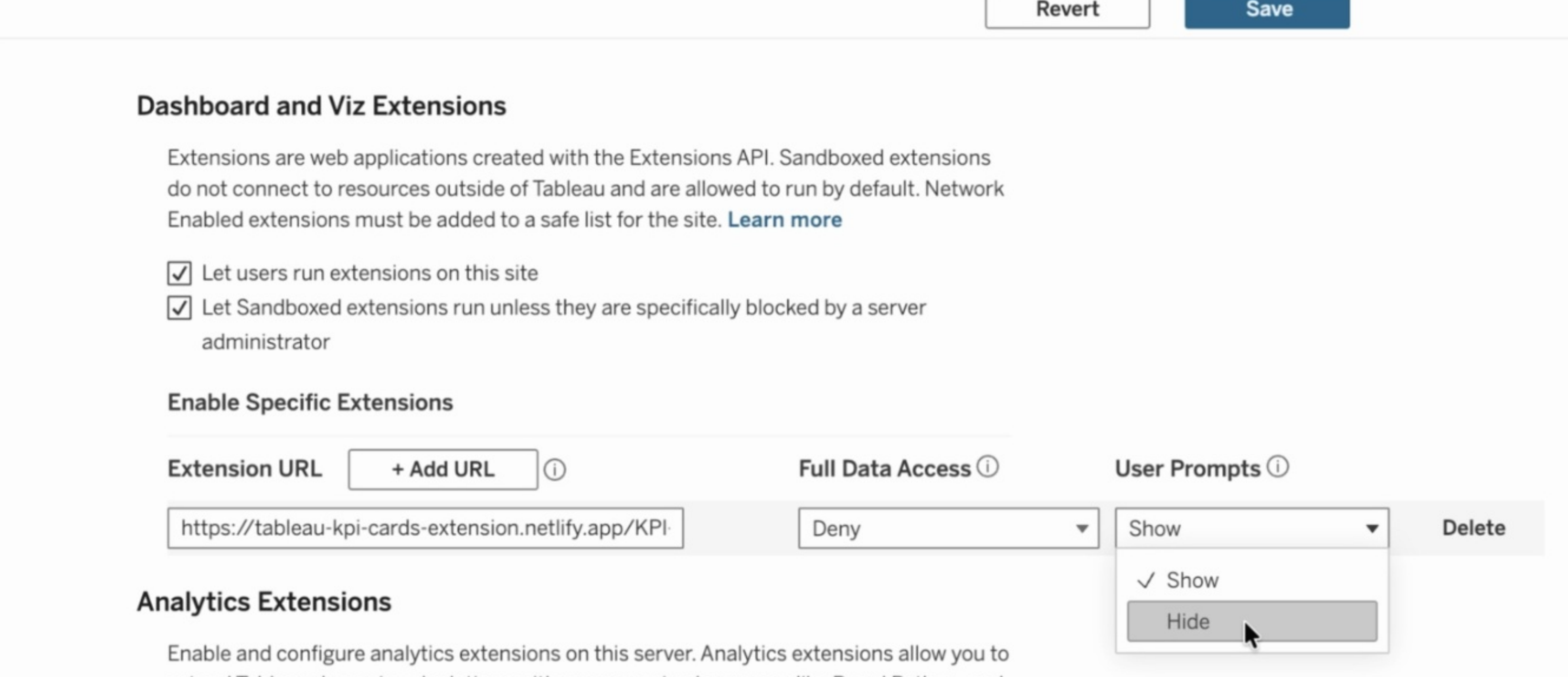
Task: Click the caret arrow on the Deny combo box
Action: point(1083,529)
